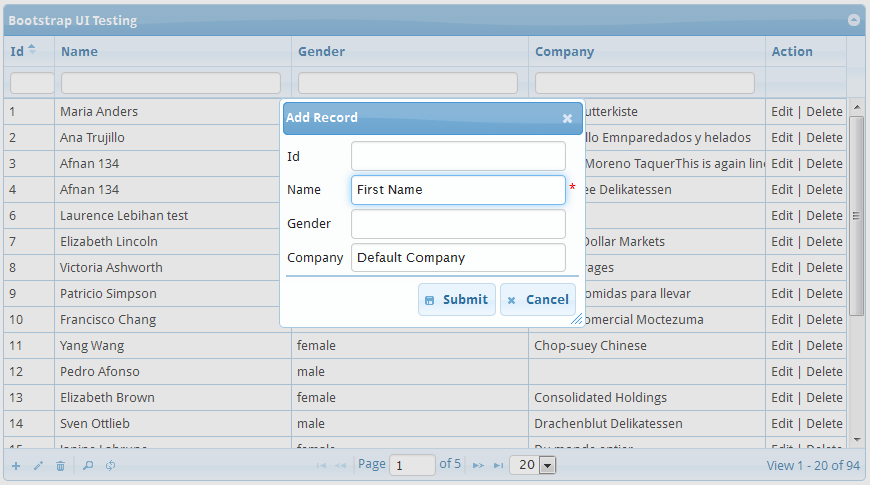The image size is (870, 485).
Task: Click the edit selected row pencil icon
Action: click(x=38, y=466)
